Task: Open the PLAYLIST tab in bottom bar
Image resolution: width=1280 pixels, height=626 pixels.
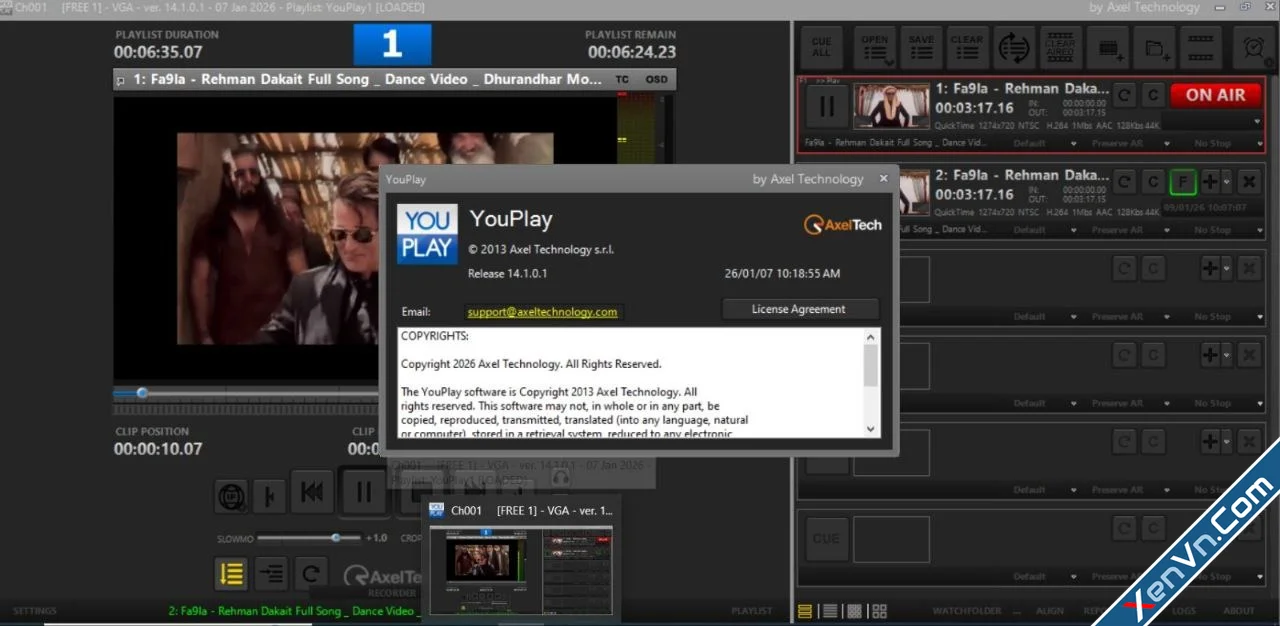Action: tap(752, 611)
